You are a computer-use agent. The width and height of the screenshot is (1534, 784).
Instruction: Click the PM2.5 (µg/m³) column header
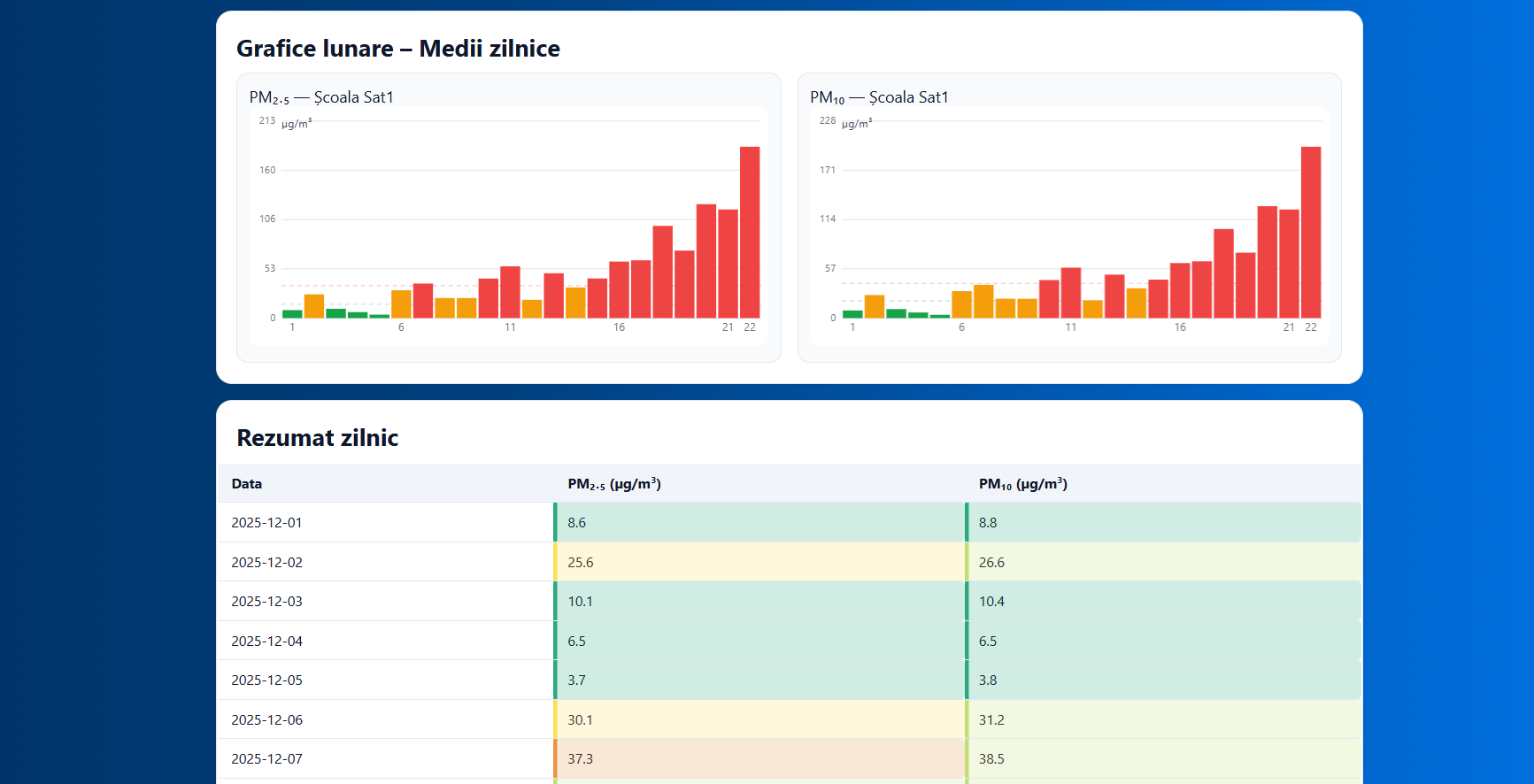(614, 484)
